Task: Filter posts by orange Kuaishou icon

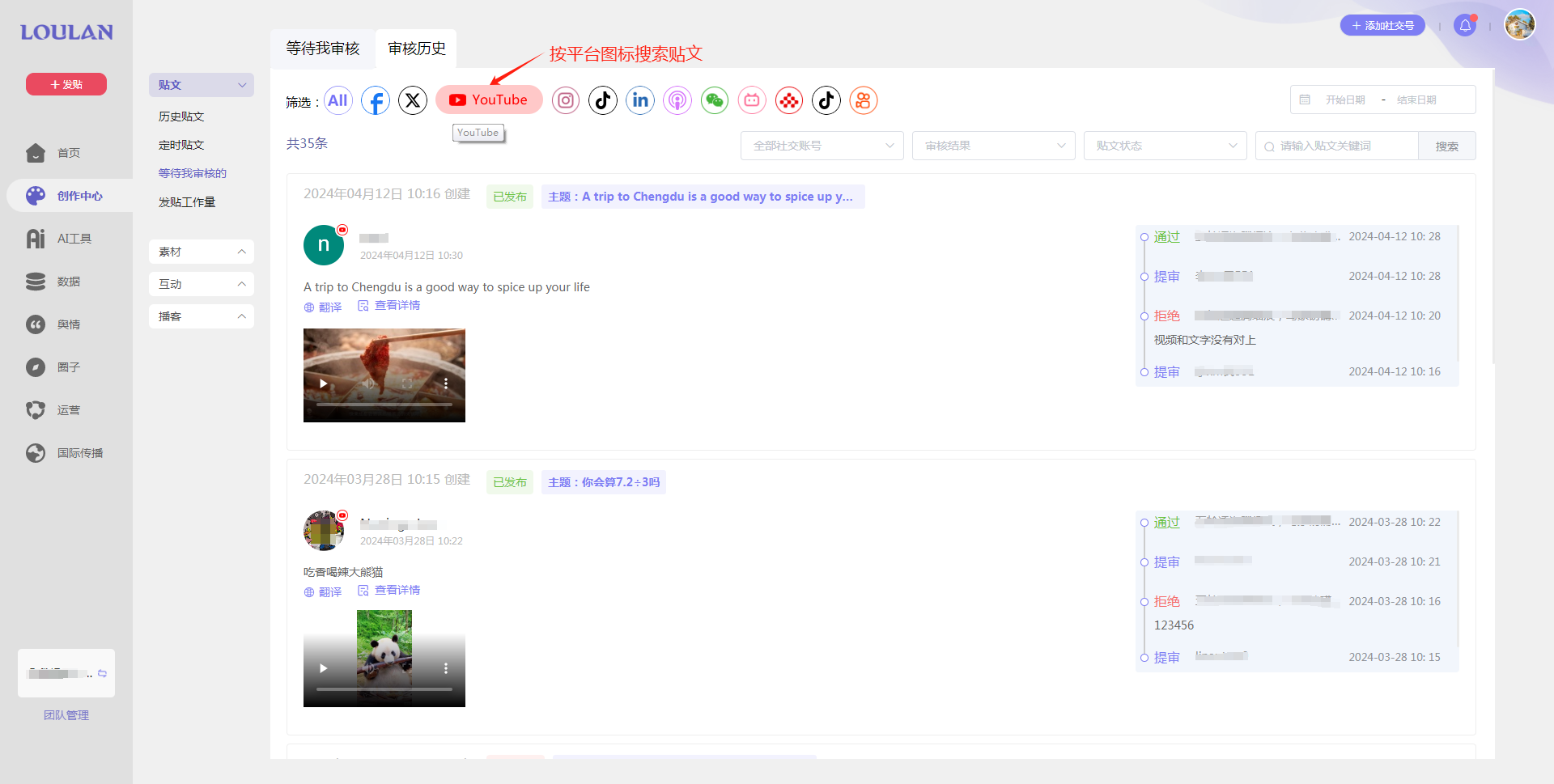Action: point(864,100)
